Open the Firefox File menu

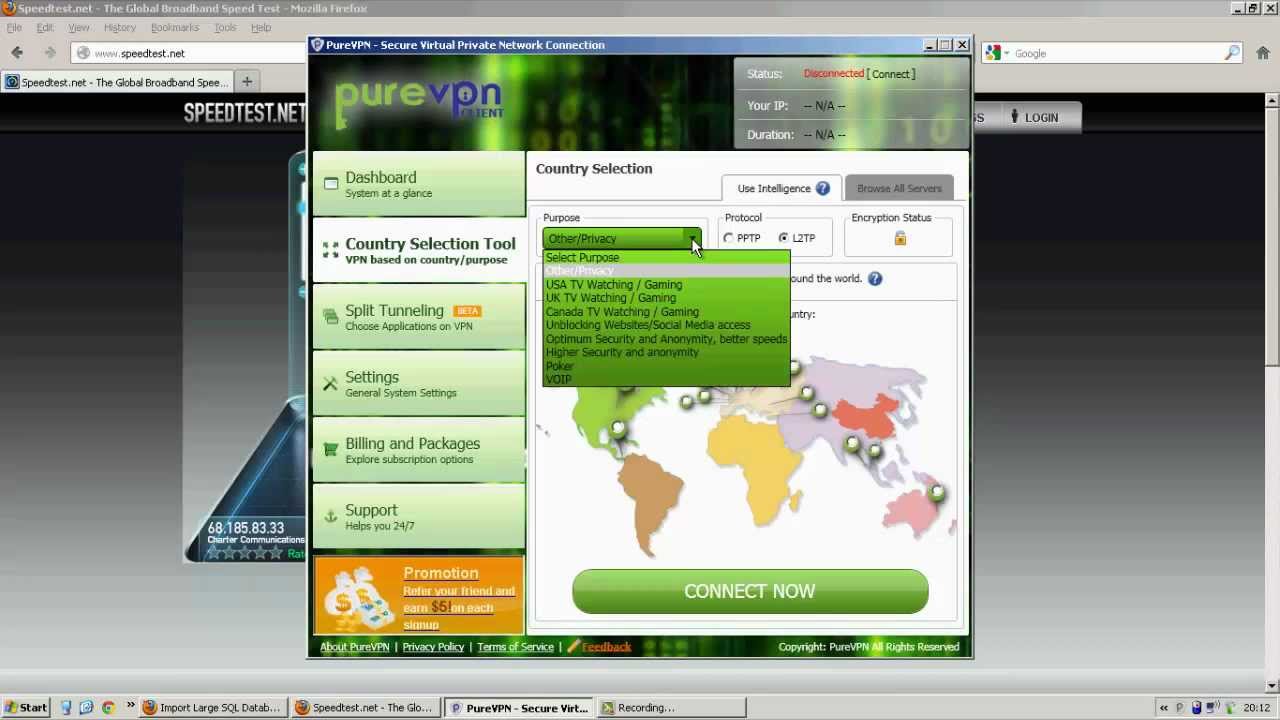14,27
